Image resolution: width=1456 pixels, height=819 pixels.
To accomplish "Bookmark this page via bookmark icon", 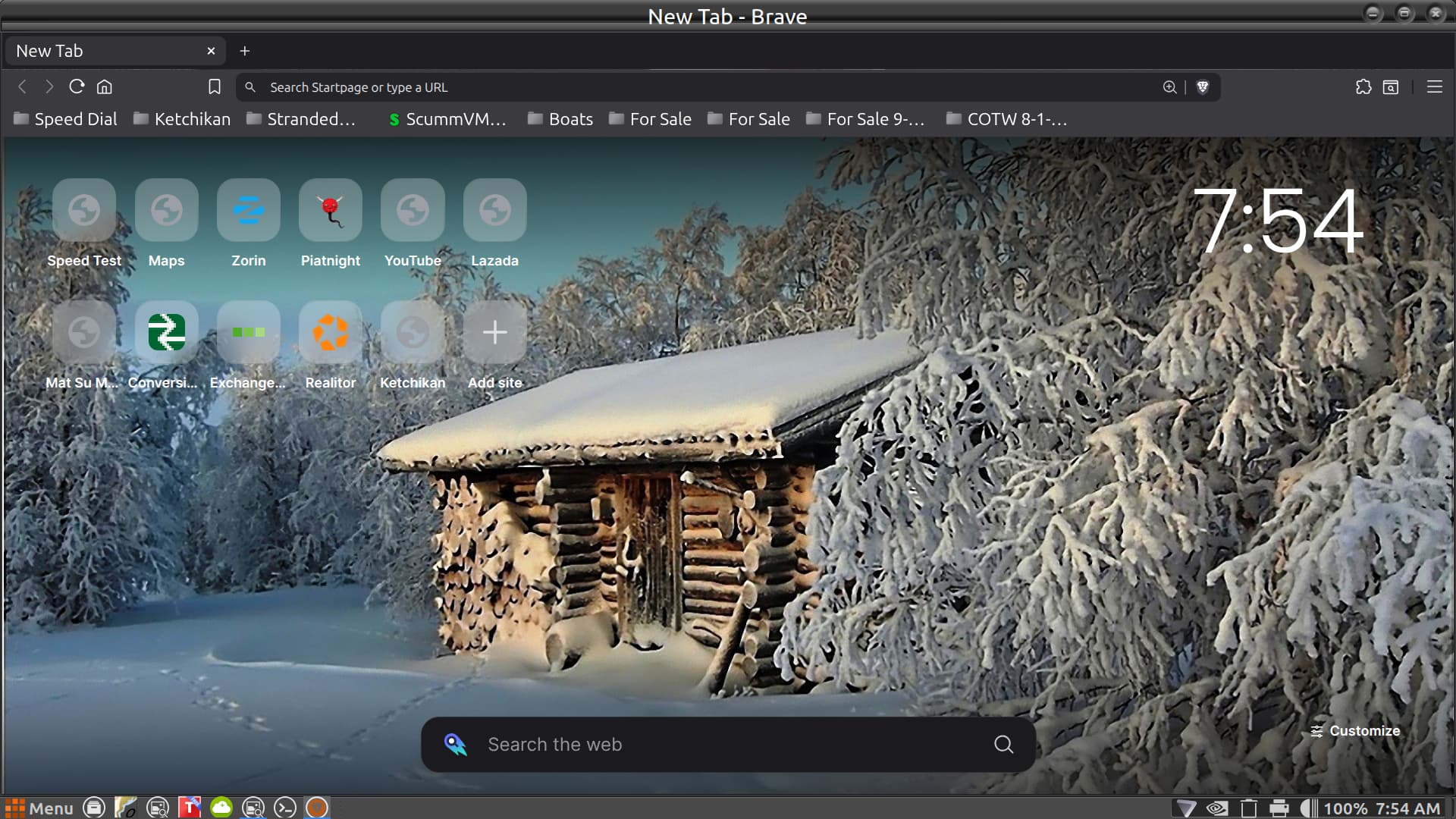I will pos(215,87).
